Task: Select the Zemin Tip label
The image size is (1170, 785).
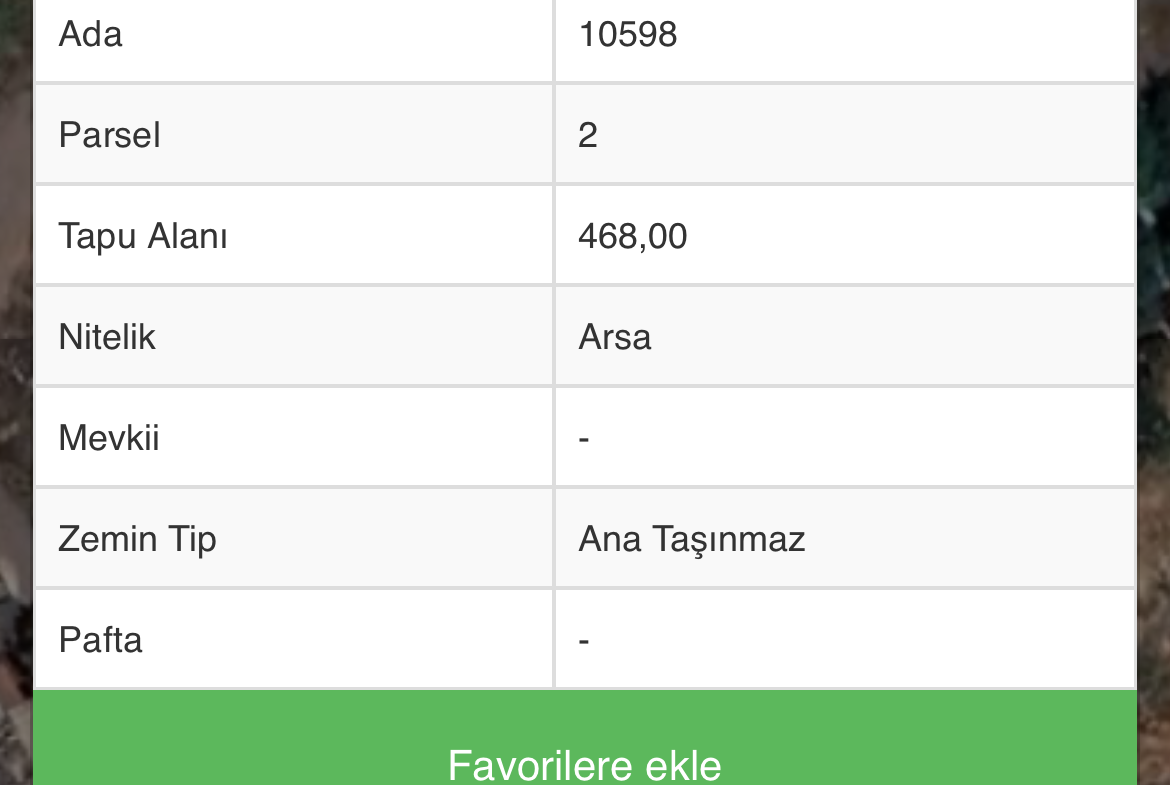Action: coord(137,540)
